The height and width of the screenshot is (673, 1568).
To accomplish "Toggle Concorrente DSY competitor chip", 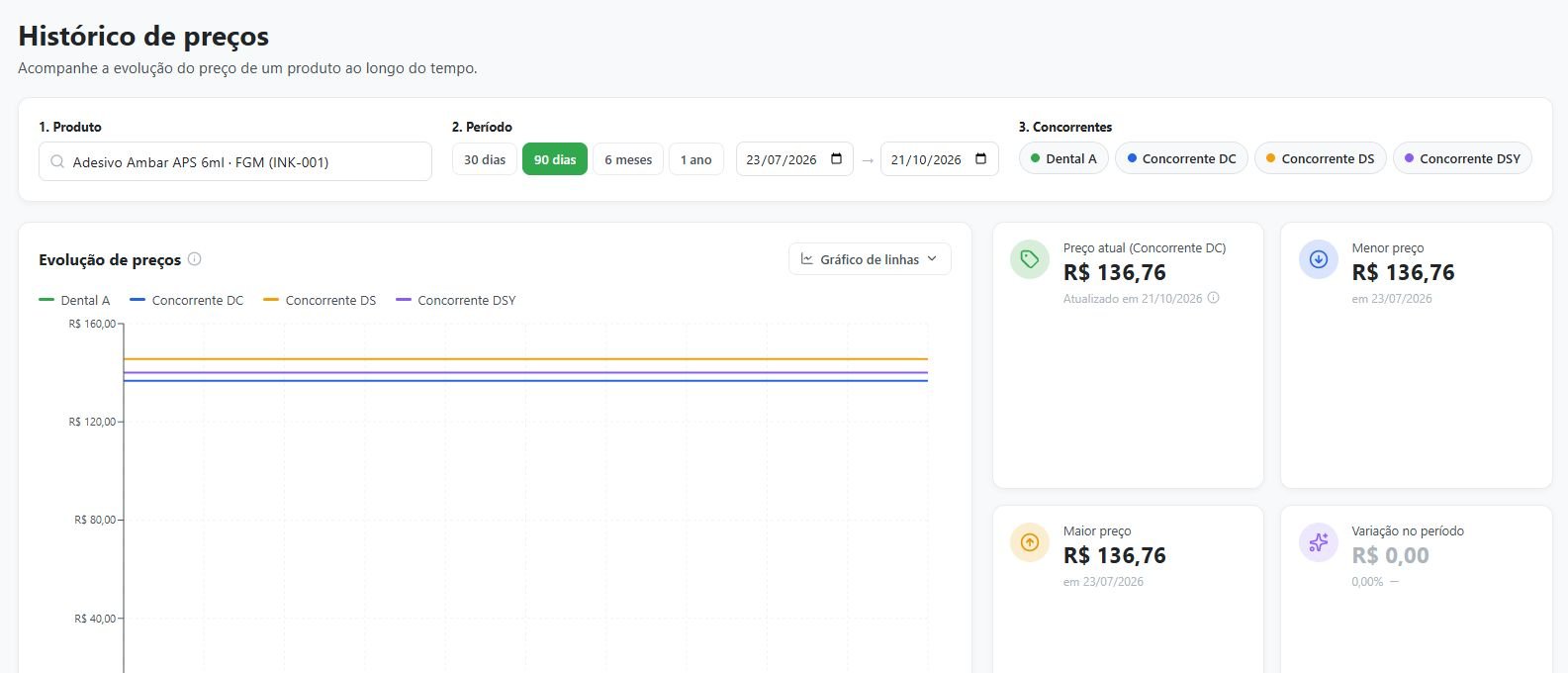I will click(x=1462, y=158).
